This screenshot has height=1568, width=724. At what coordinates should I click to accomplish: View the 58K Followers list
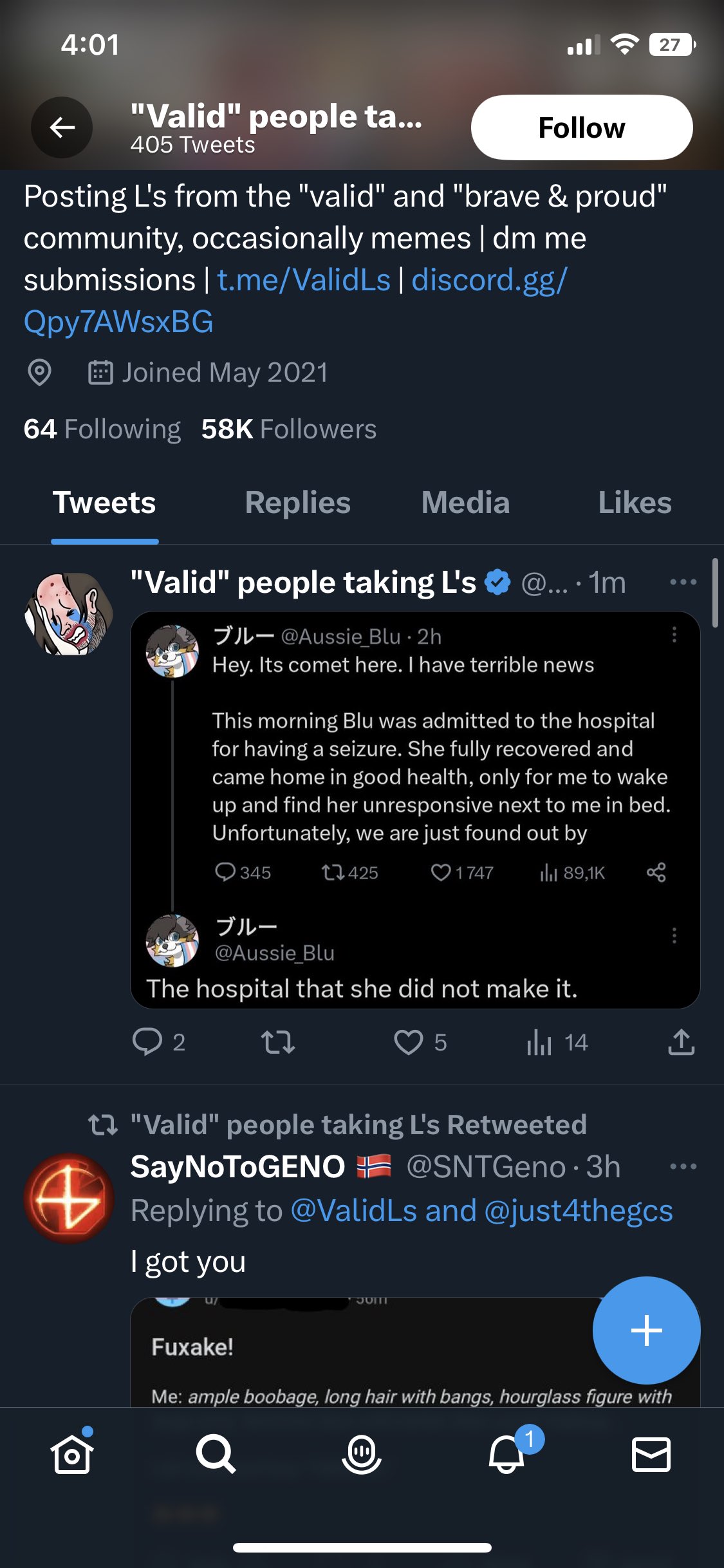pos(289,429)
